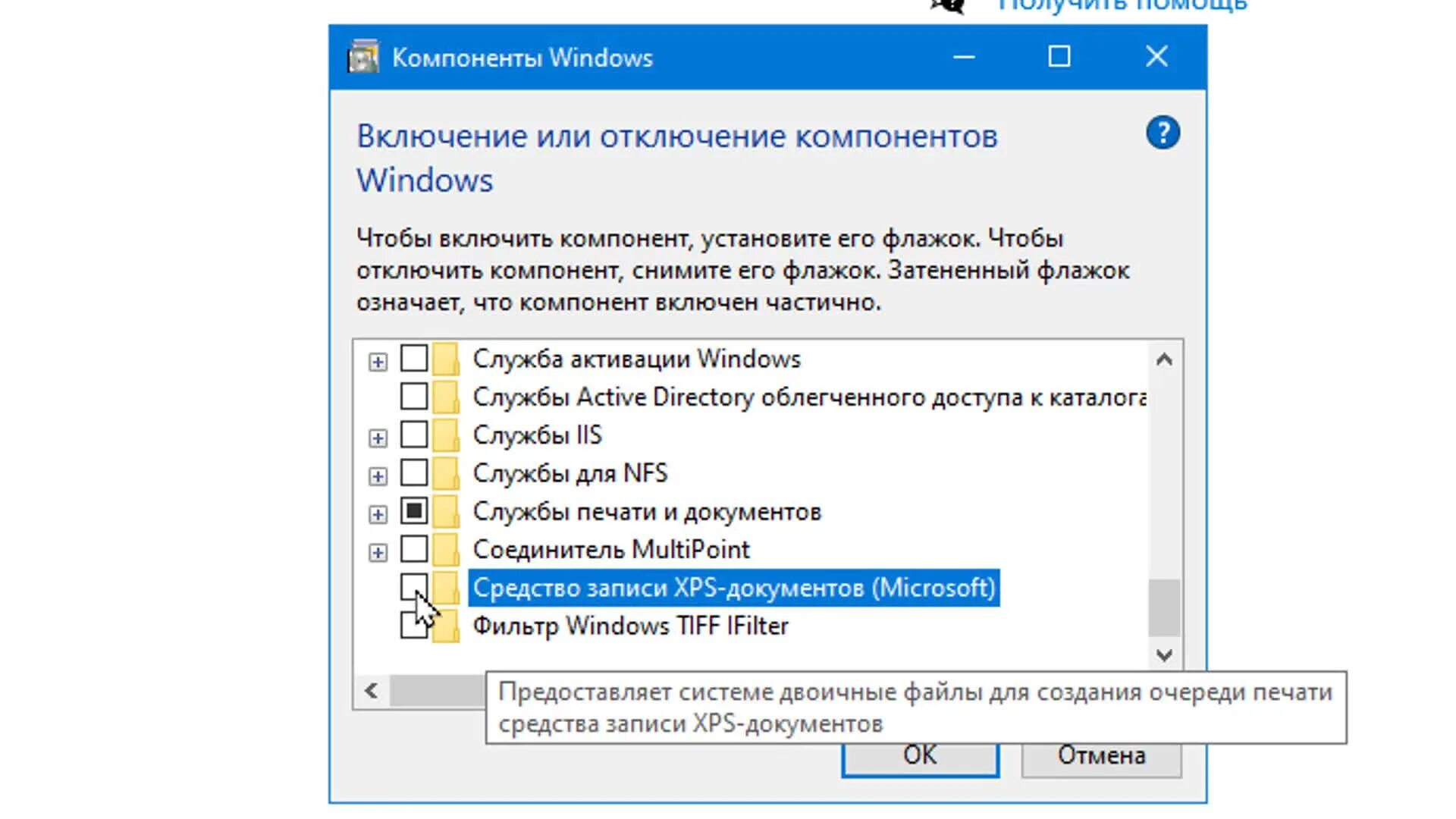Tick the Средство записи XPS-документов checkbox
The width and height of the screenshot is (1456, 819).
(x=414, y=587)
